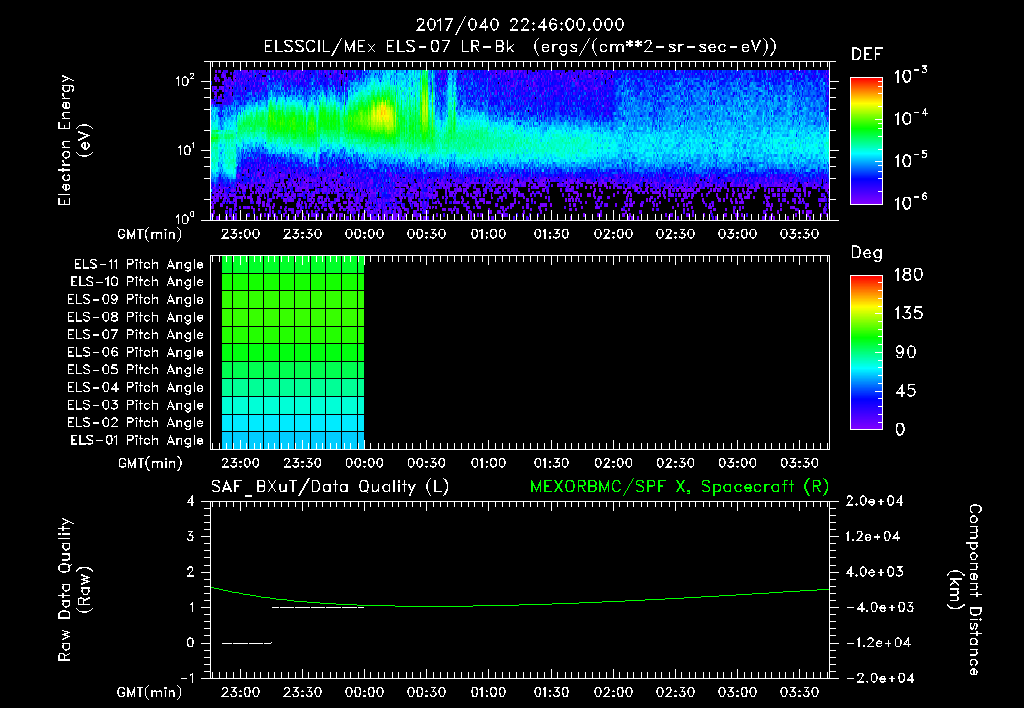Select the Component Distance (km) axis label
Screen dimensions: 1024x708
tap(965, 590)
